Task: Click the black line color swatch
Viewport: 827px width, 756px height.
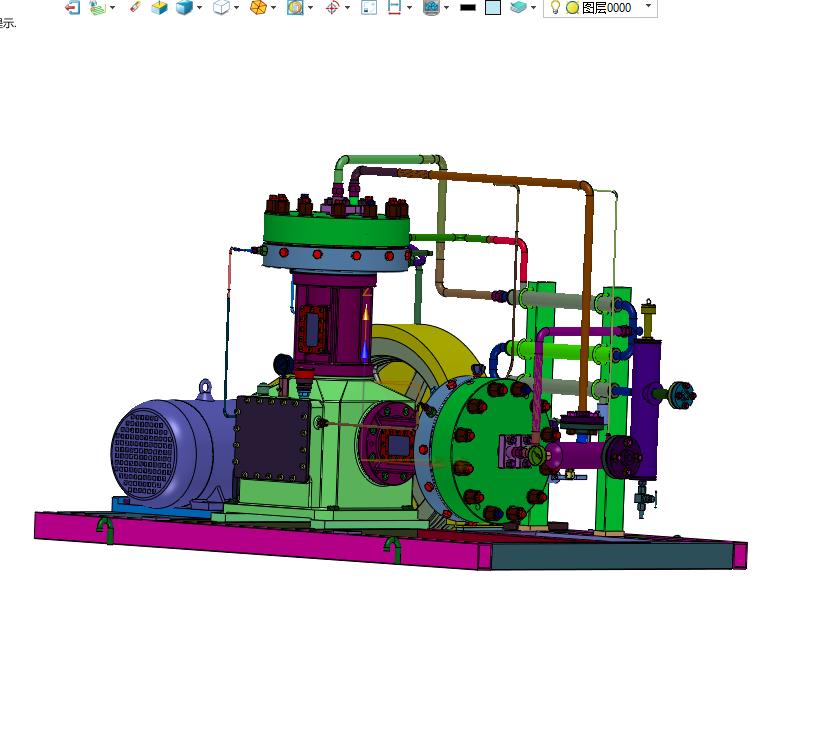Action: [468, 7]
